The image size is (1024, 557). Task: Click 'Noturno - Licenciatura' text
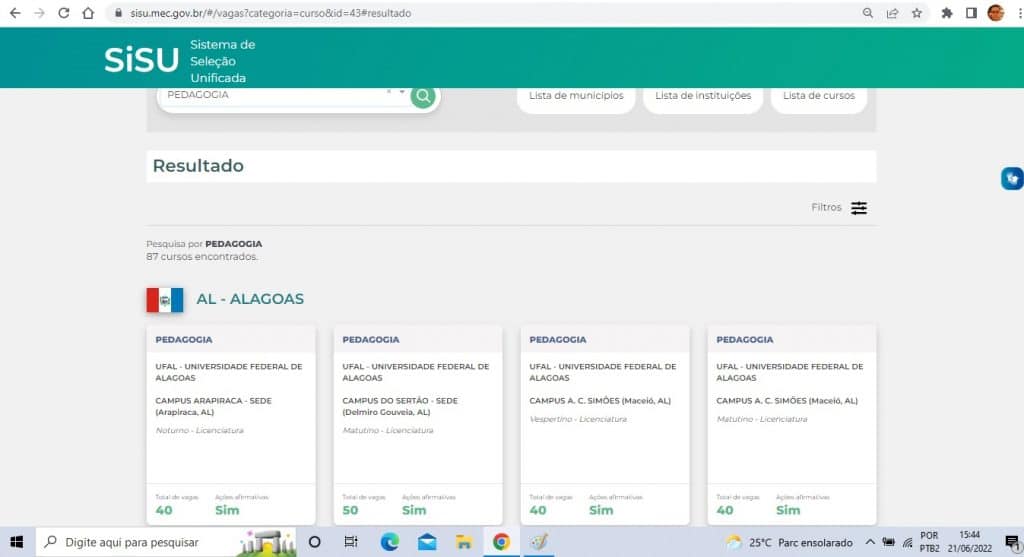[199, 430]
